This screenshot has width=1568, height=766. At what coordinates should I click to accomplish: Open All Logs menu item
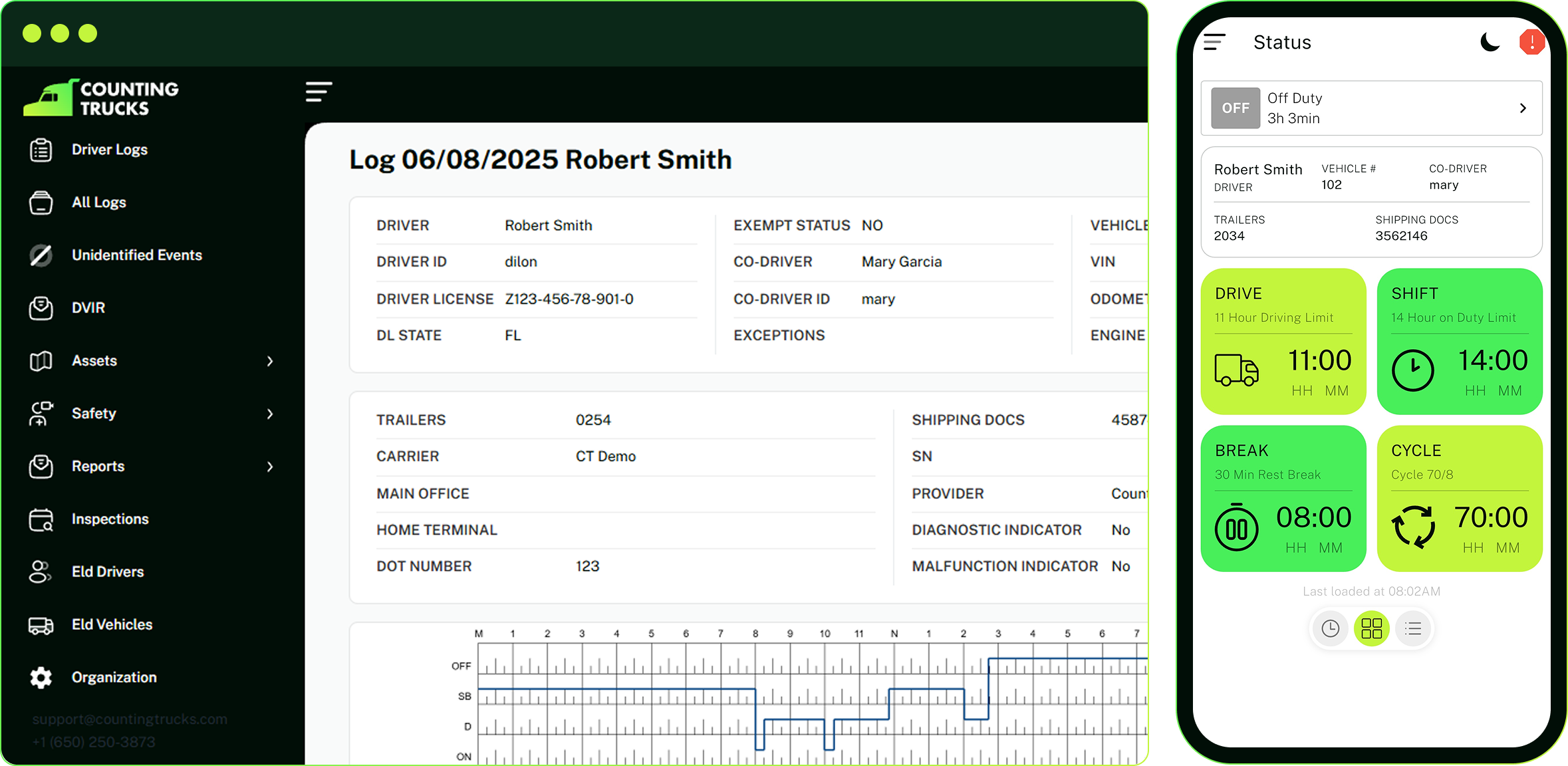click(98, 202)
